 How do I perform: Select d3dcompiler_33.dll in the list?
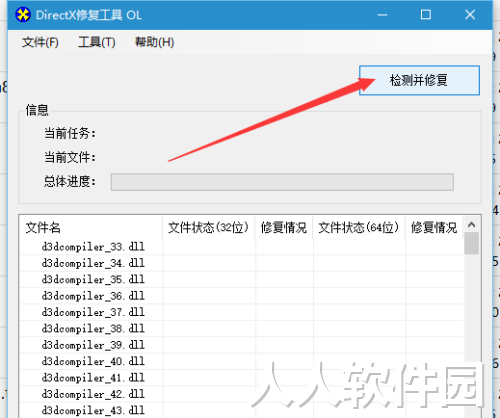click(93, 247)
